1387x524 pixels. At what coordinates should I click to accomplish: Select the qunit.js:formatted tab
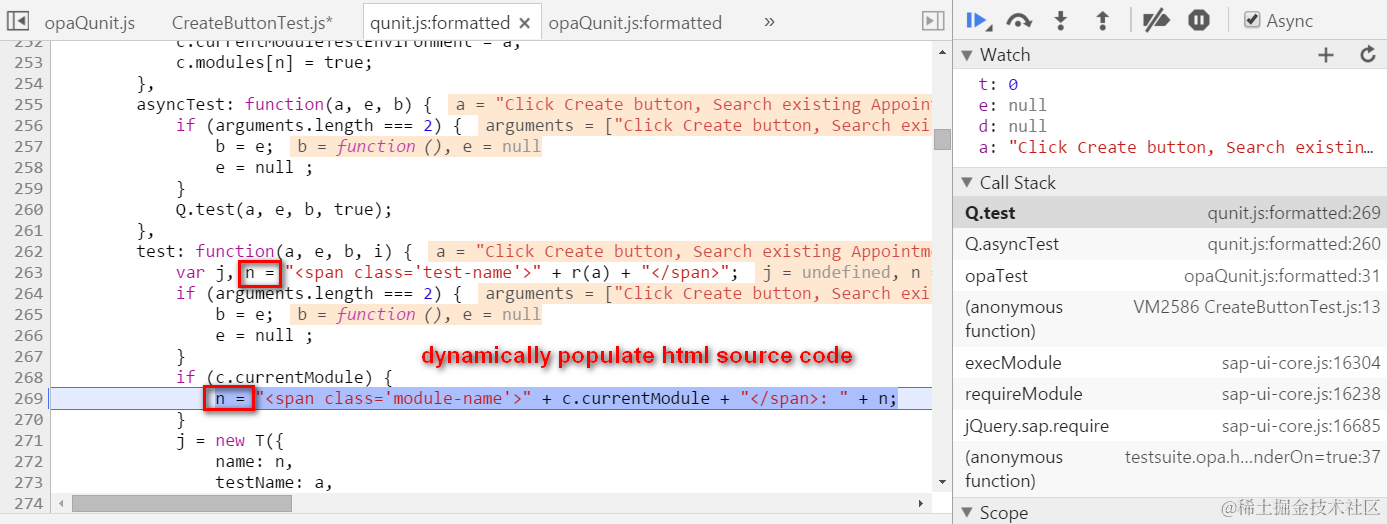tap(439, 22)
